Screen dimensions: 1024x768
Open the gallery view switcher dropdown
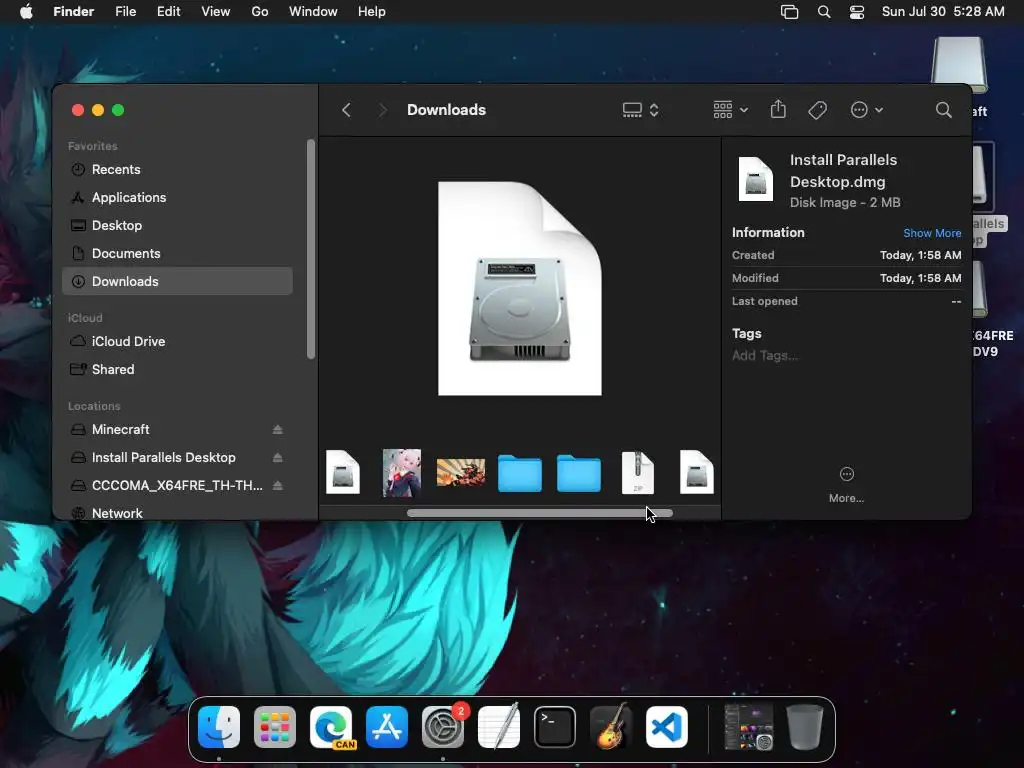(641, 110)
